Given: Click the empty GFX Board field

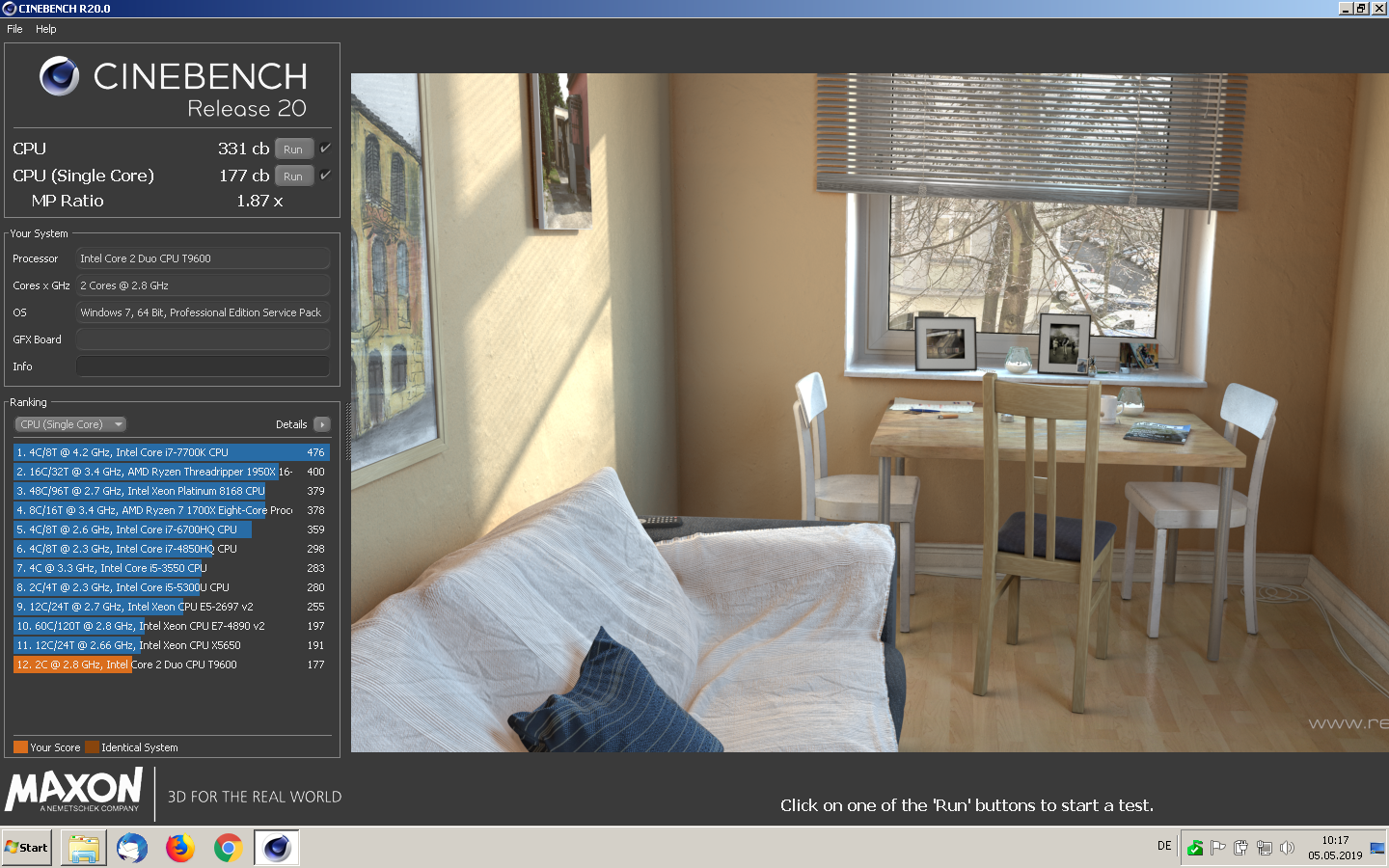Looking at the screenshot, I should (x=203, y=339).
